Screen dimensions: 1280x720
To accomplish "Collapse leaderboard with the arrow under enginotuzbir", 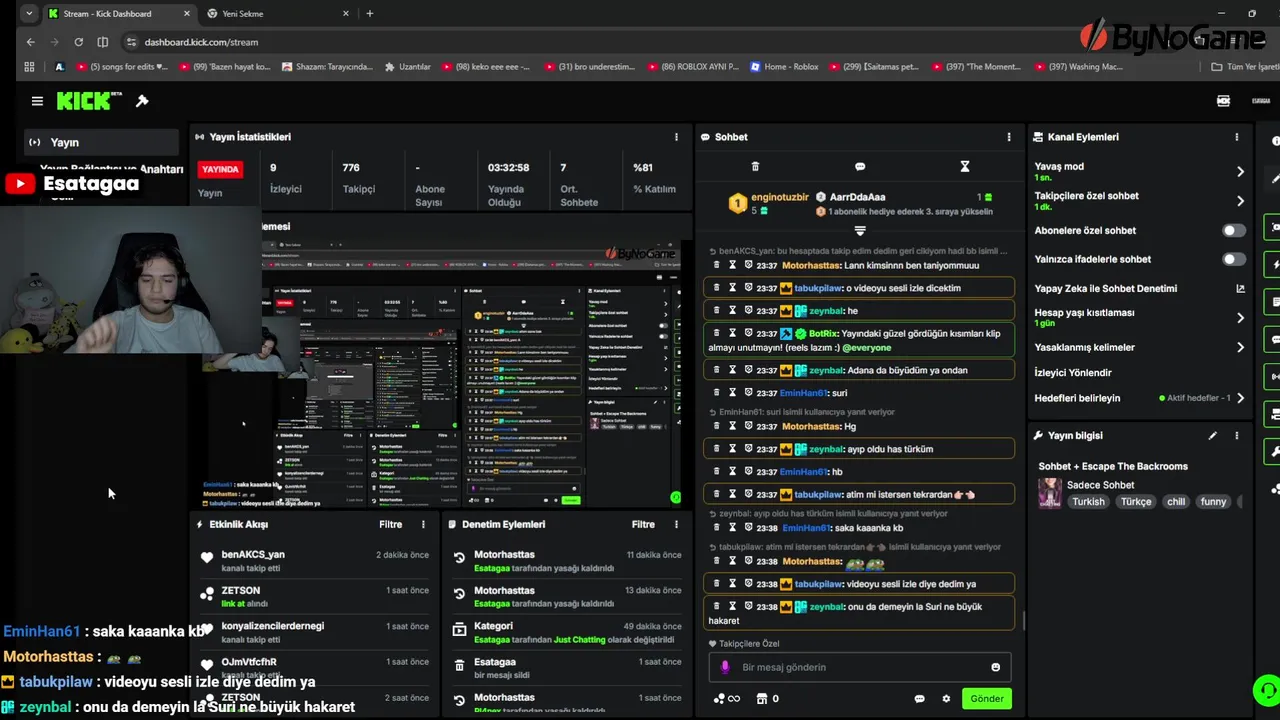I will pyautogui.click(x=859, y=231).
